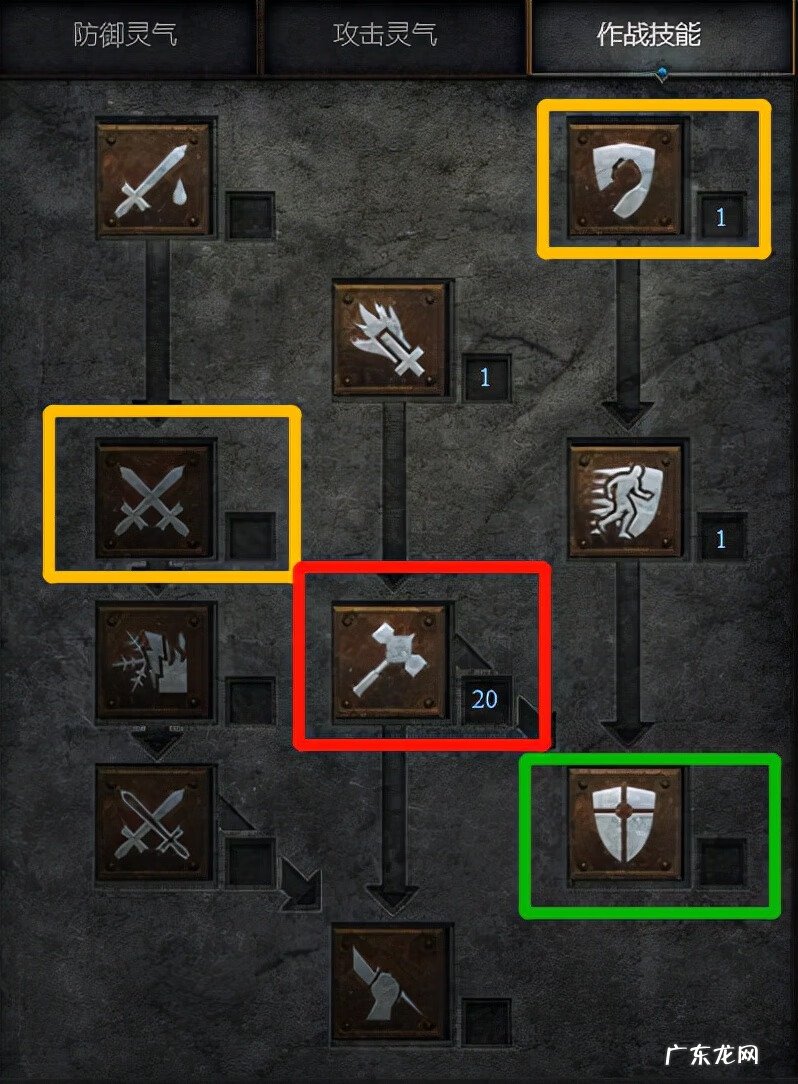The height and width of the screenshot is (1084, 798).
Task: Choose the Holy Bolt flaming cross icon
Action: pyautogui.click(x=389, y=339)
